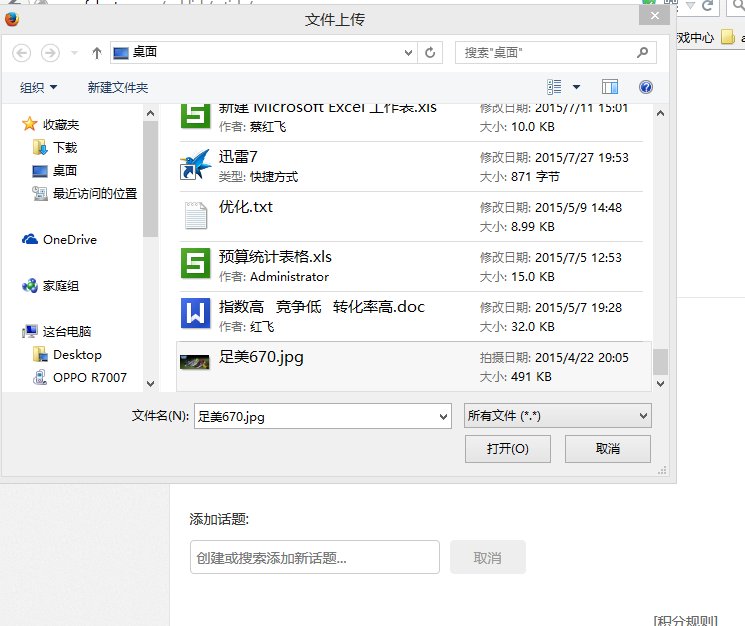745x626 pixels.
Task: Open the view options dropdown arrow
Action: (576, 87)
